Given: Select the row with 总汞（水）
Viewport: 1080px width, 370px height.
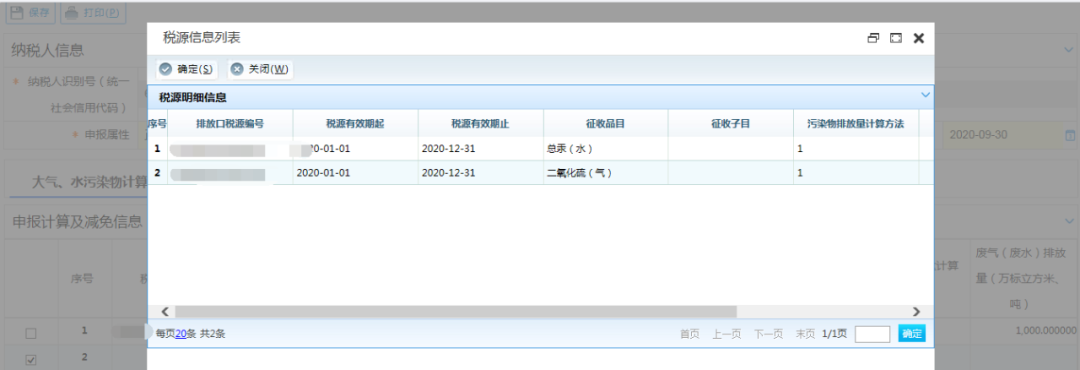Looking at the screenshot, I should pyautogui.click(x=541, y=148).
